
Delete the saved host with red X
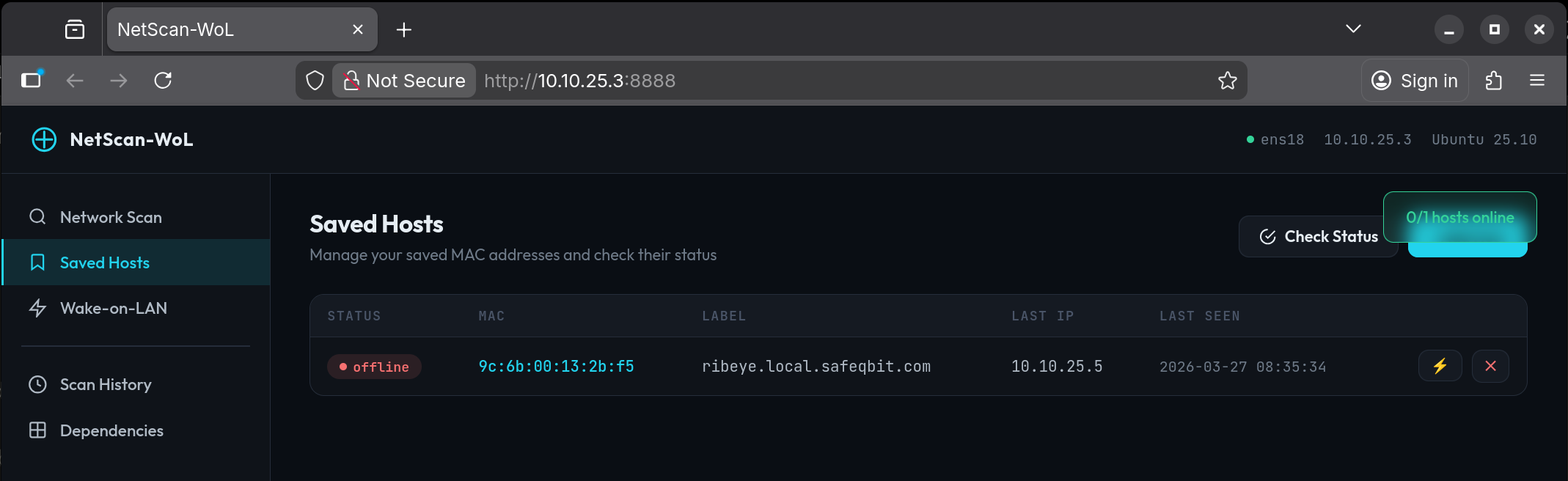pyautogui.click(x=1490, y=366)
